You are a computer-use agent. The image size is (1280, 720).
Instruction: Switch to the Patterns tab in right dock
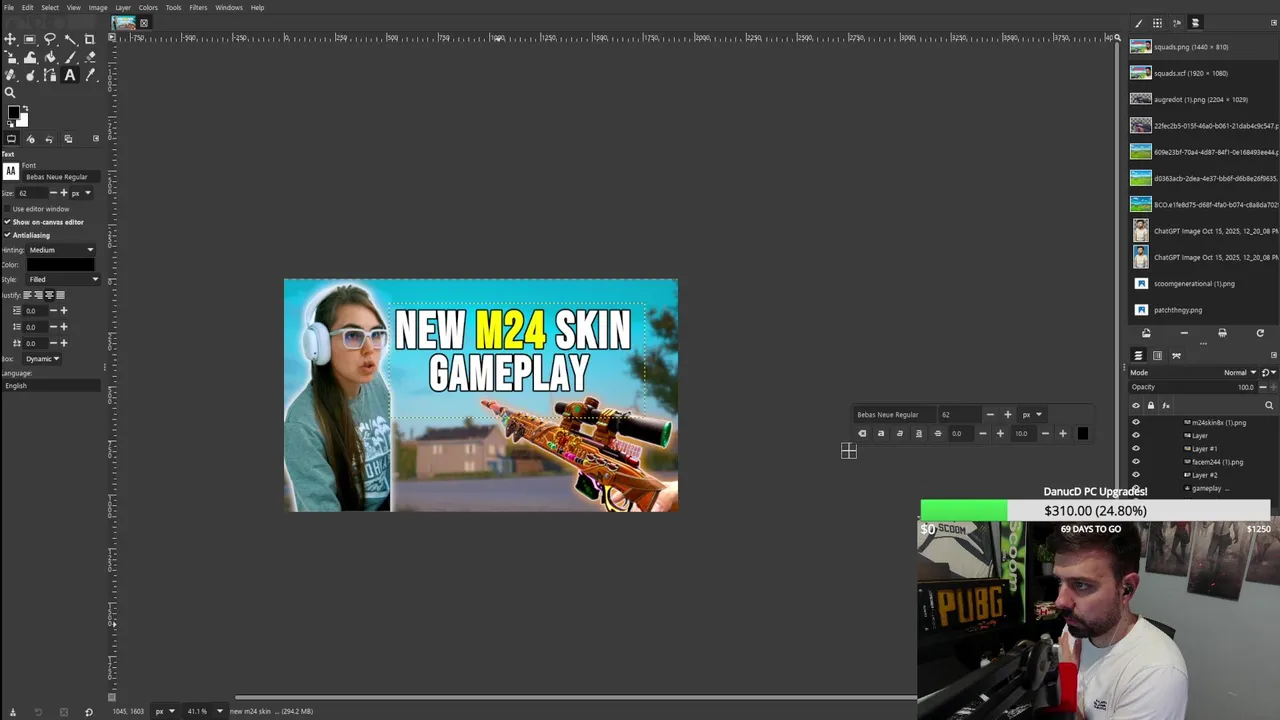click(x=1157, y=23)
